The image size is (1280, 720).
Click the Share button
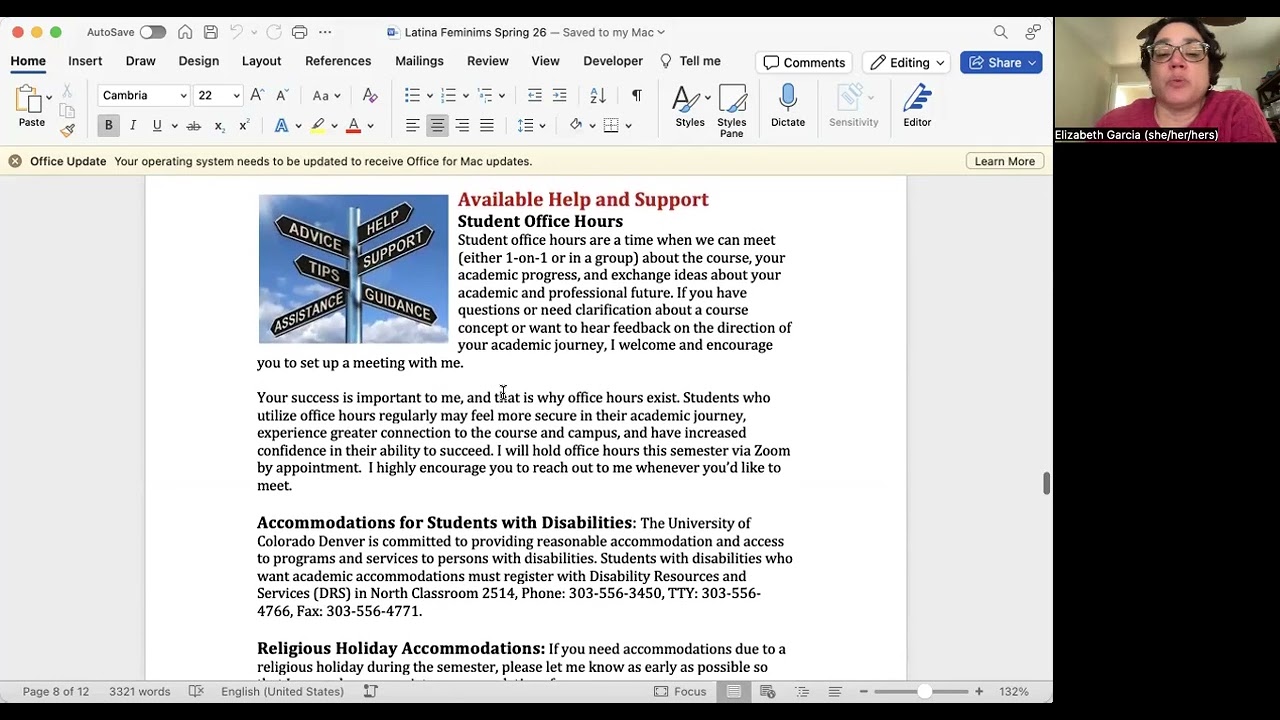(x=1001, y=62)
